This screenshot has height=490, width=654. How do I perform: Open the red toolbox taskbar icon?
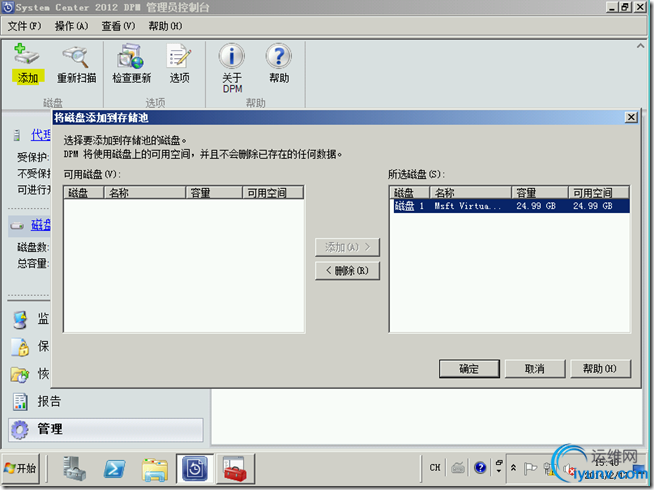coord(235,469)
